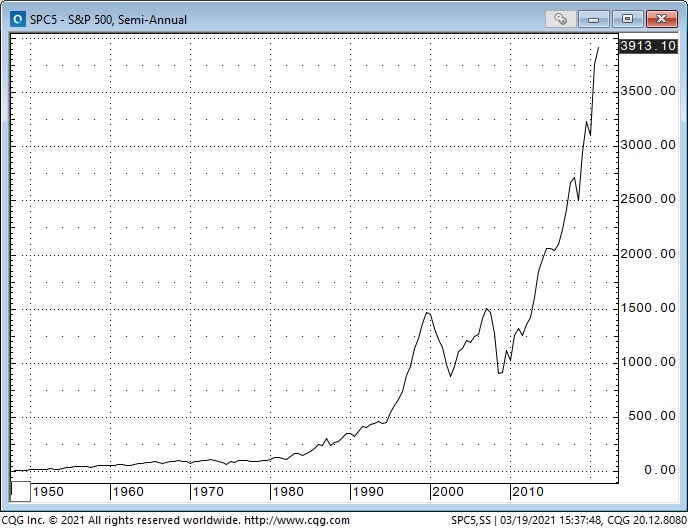The height and width of the screenshot is (528, 688).
Task: Click the 1000.00 price axis label
Action: (648, 362)
